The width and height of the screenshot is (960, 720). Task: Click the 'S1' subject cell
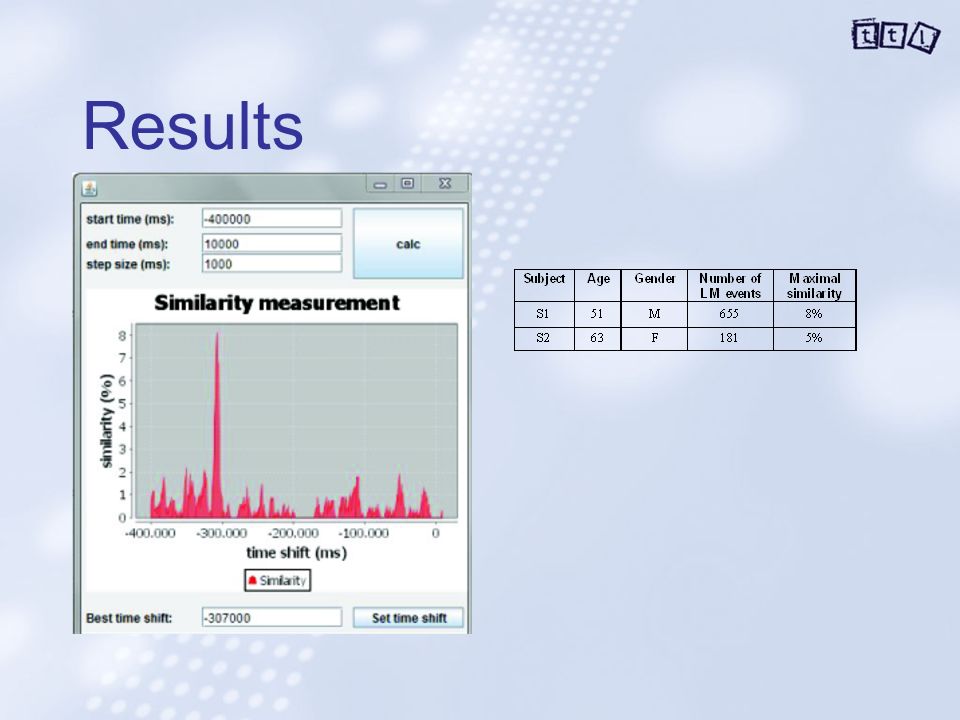tap(542, 313)
